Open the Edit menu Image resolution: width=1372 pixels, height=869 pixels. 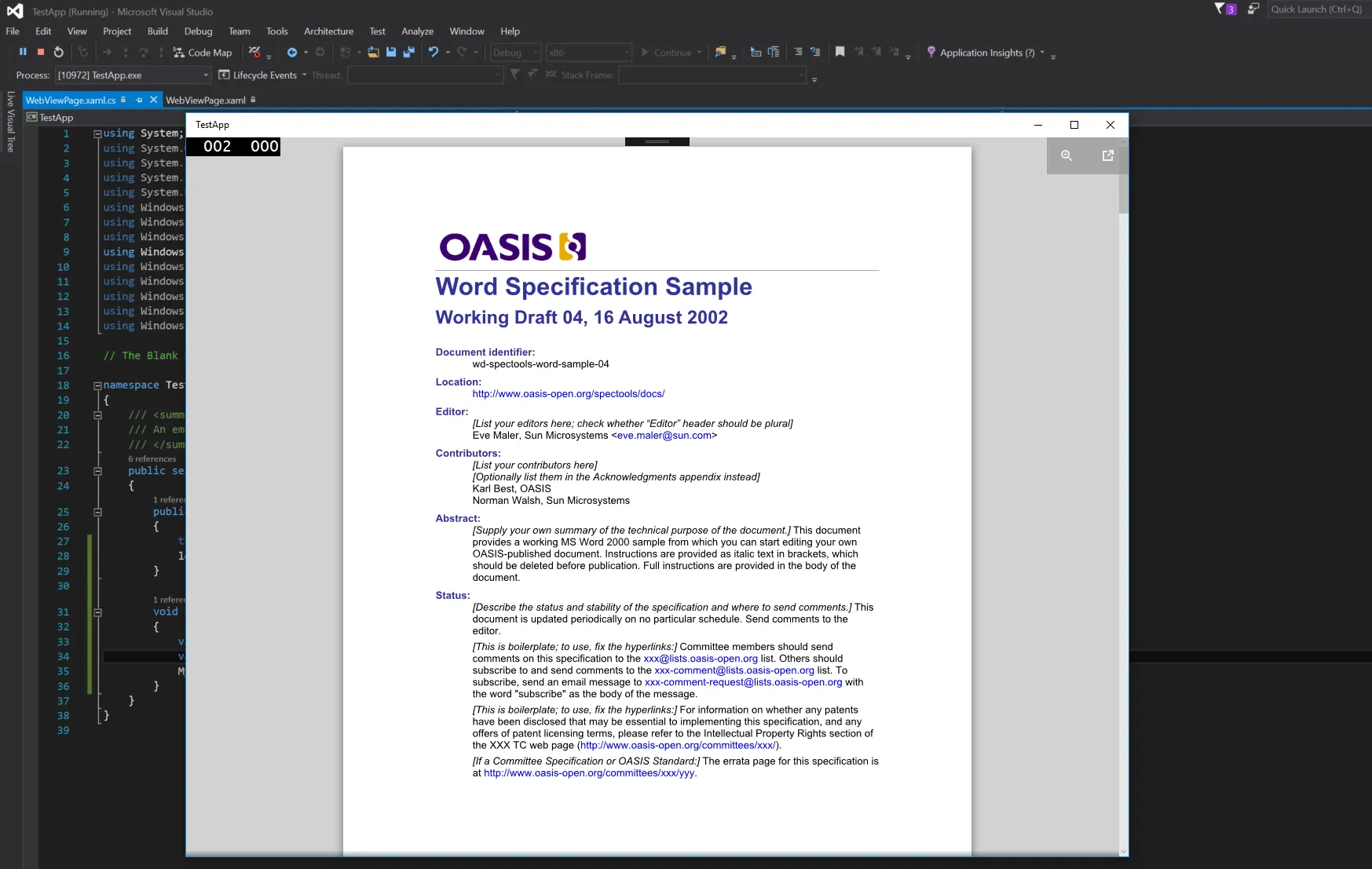[x=43, y=31]
